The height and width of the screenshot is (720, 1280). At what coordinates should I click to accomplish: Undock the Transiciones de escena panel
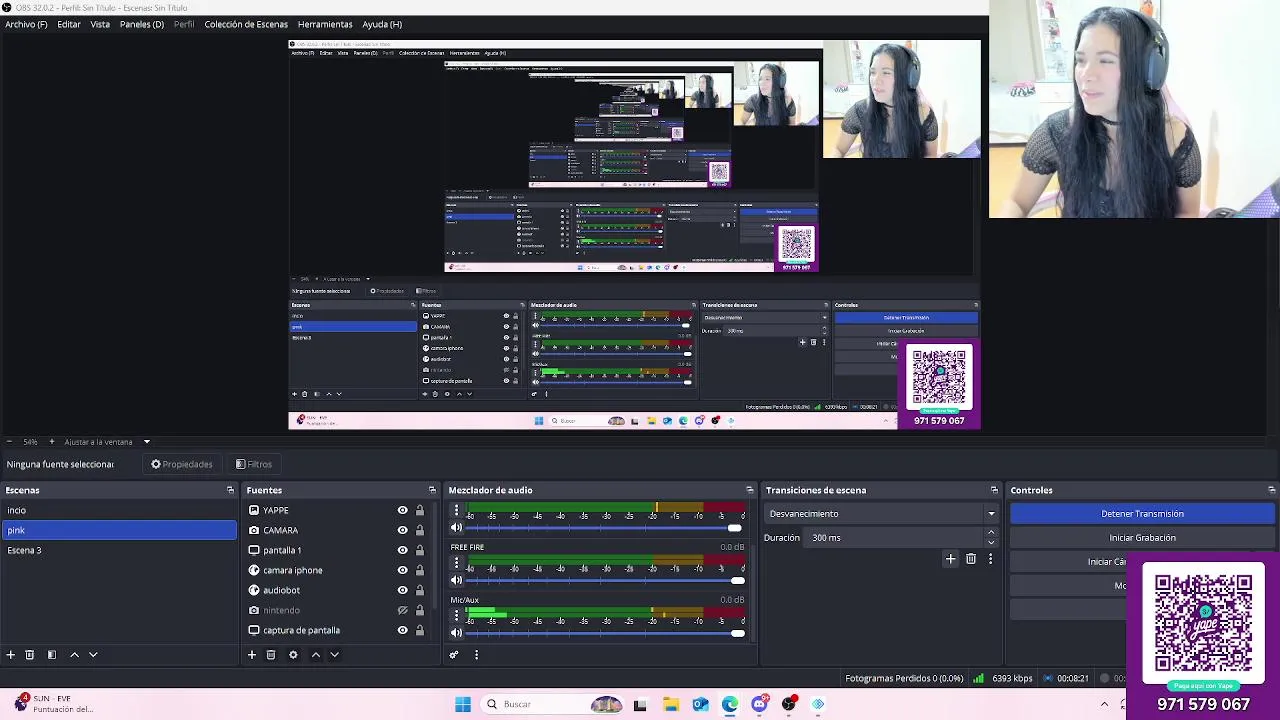[x=994, y=490]
